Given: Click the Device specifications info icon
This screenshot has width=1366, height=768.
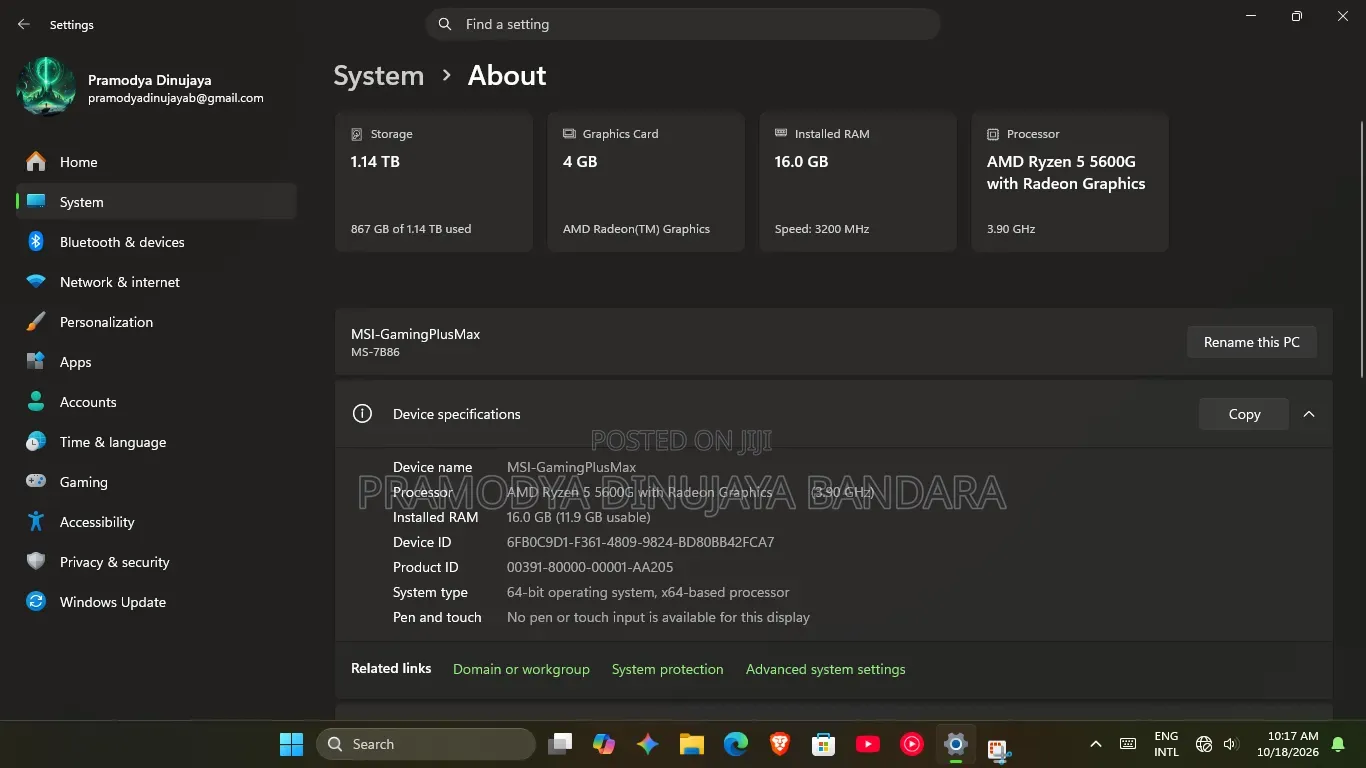Looking at the screenshot, I should [x=363, y=414].
